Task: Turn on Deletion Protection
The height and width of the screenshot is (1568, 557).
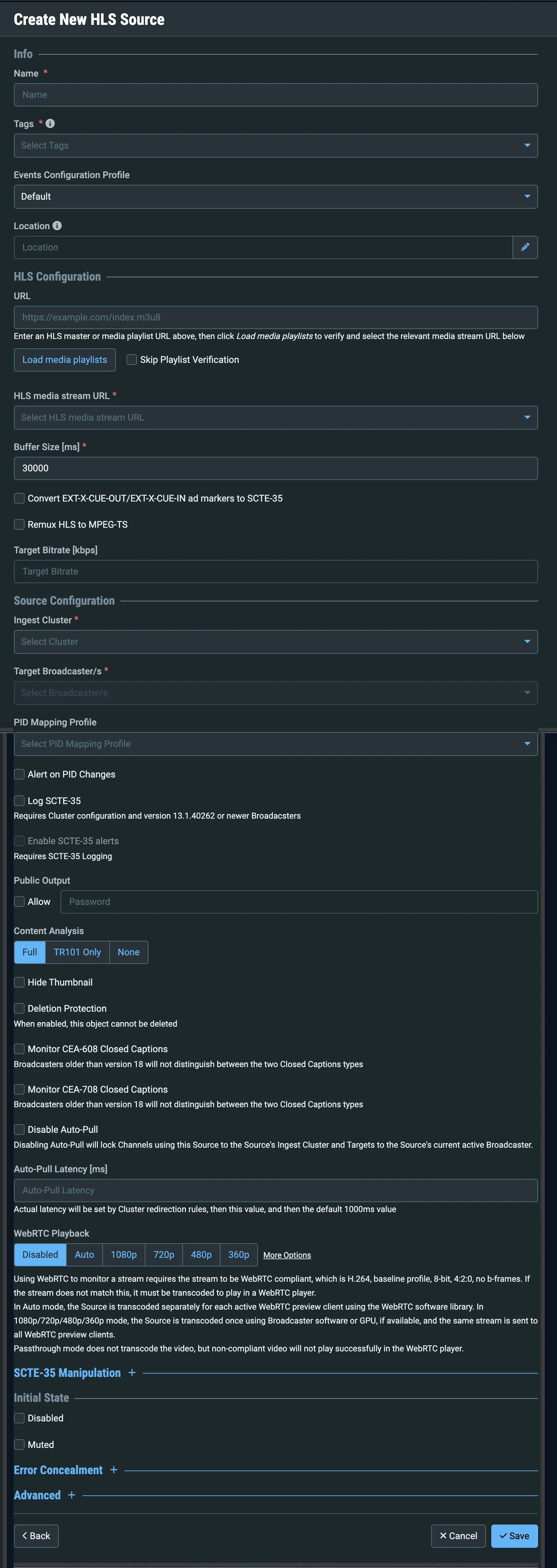Action: tap(20, 1009)
